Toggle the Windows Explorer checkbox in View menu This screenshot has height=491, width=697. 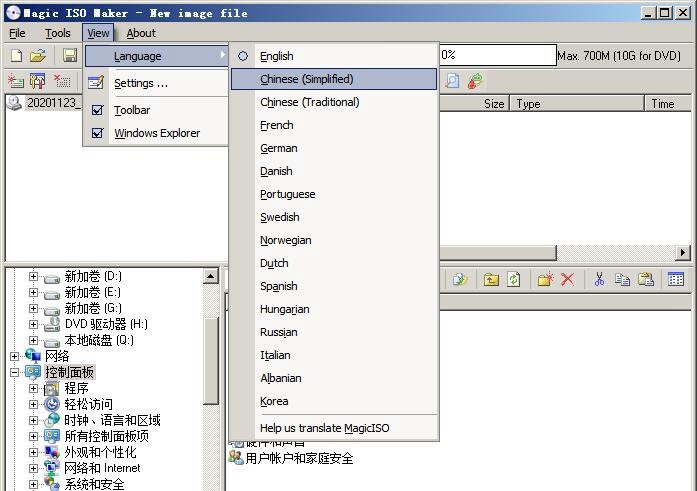97,133
